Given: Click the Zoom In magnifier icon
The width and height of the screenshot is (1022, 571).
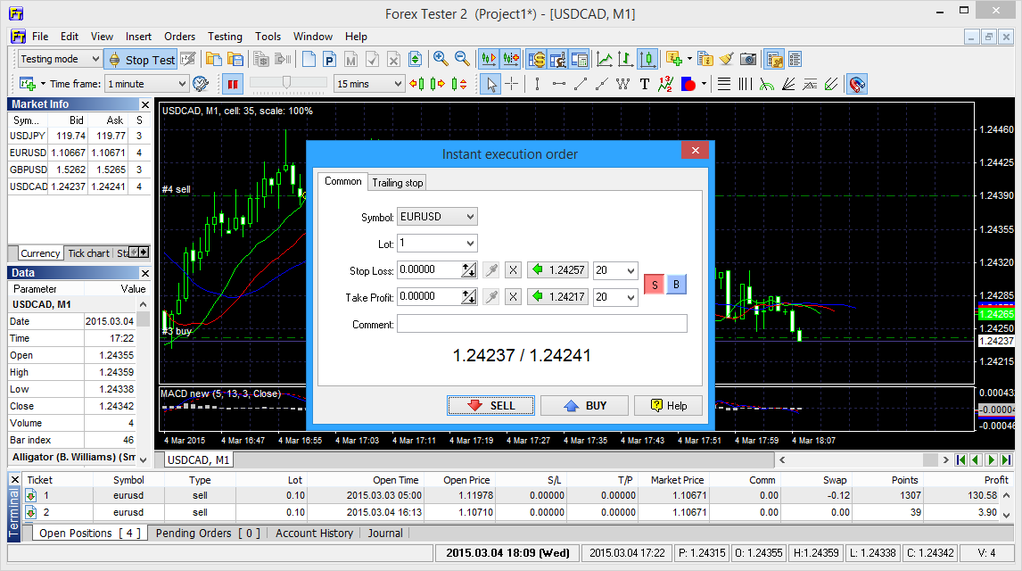Looking at the screenshot, I should (x=441, y=59).
